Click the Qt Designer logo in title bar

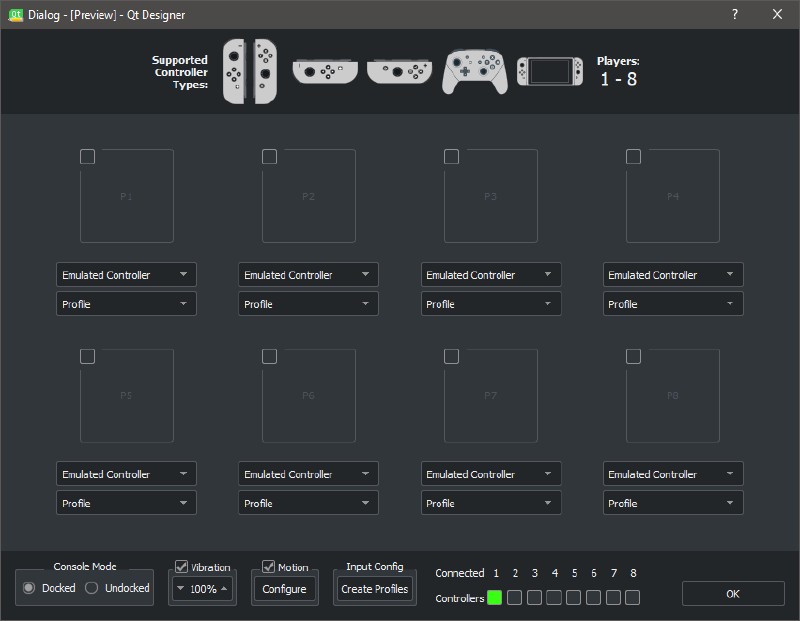[x=16, y=15]
